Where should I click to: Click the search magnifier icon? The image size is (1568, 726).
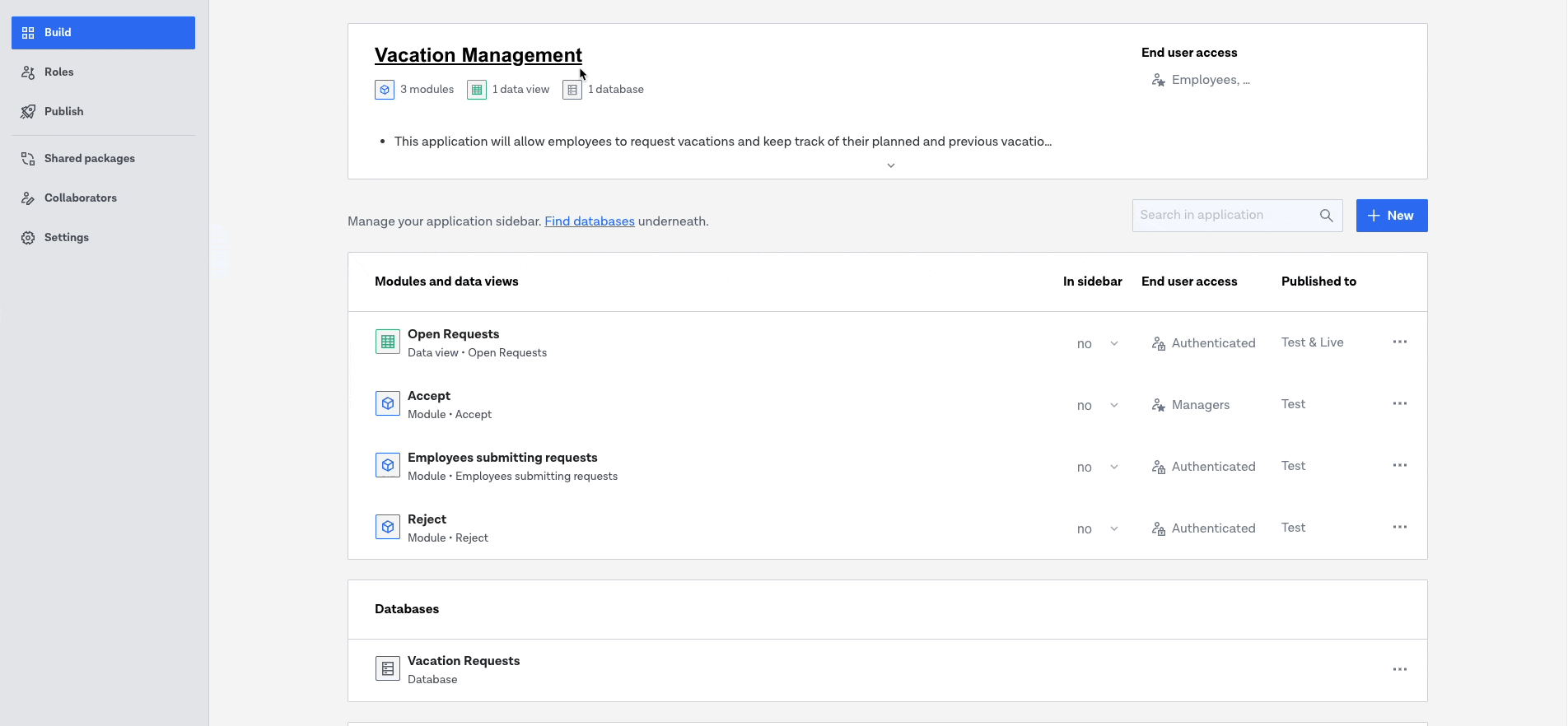coord(1326,216)
